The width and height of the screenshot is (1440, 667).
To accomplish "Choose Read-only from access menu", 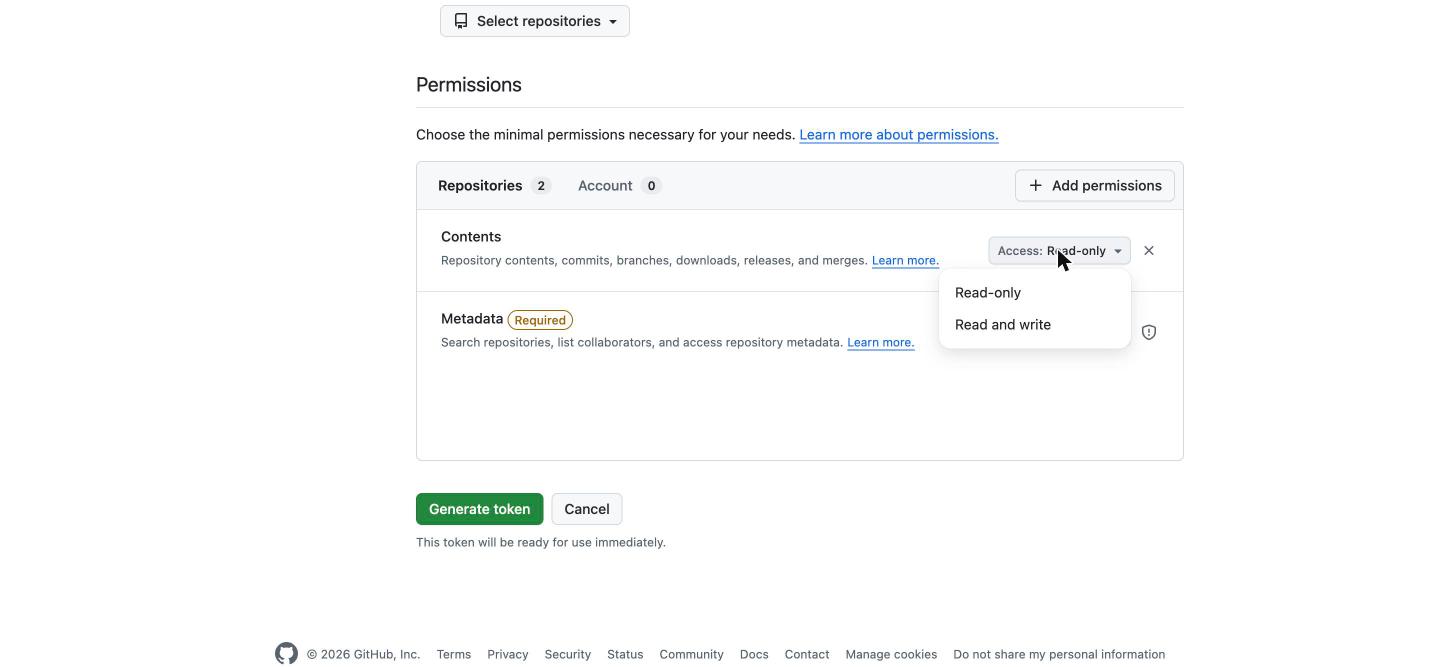I will 1035,293.
